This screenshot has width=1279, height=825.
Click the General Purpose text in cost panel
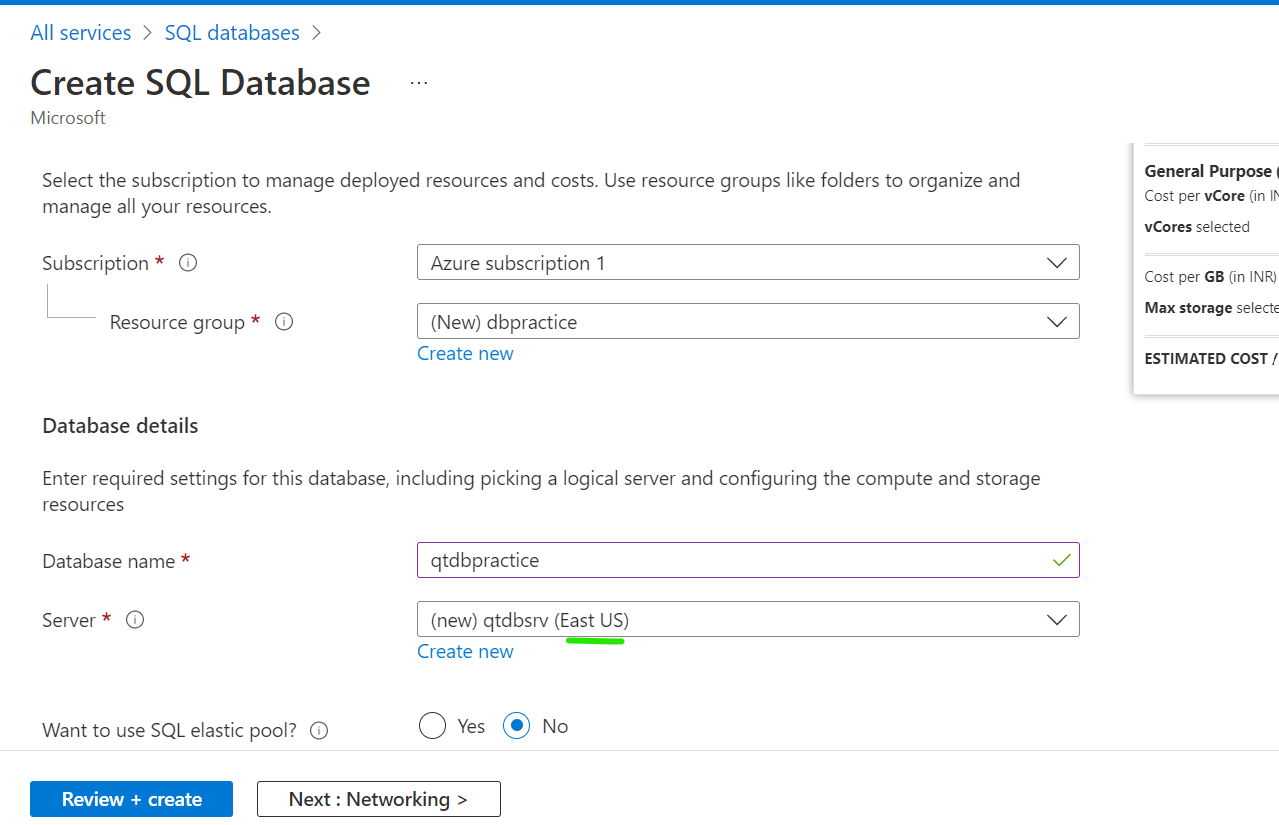click(x=1210, y=171)
